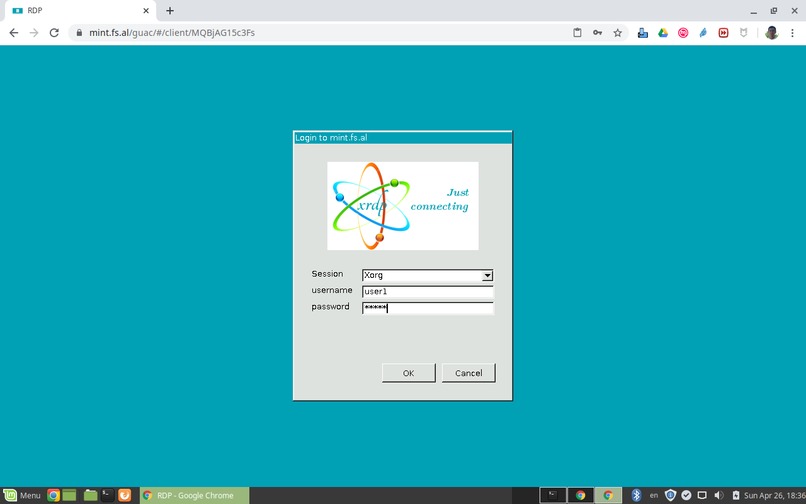Go back with the browser back arrow
Viewport: 806px width, 504px height.
(14, 33)
